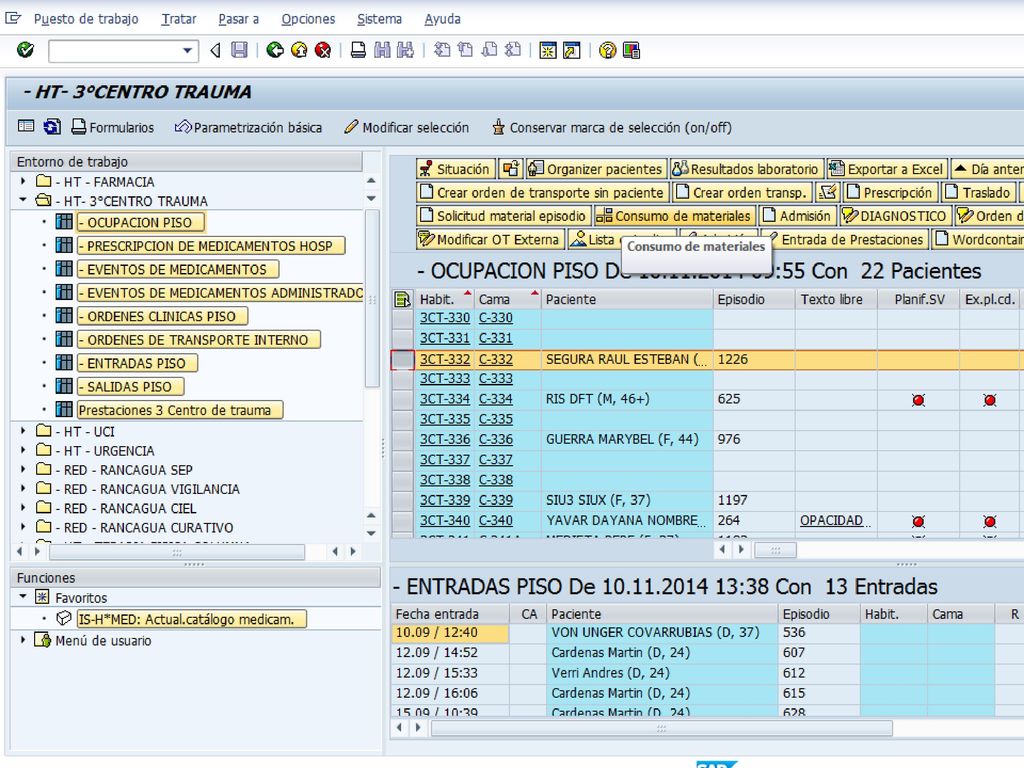Click the Exportar a Excel button
The width and height of the screenshot is (1024, 768).
887,169
